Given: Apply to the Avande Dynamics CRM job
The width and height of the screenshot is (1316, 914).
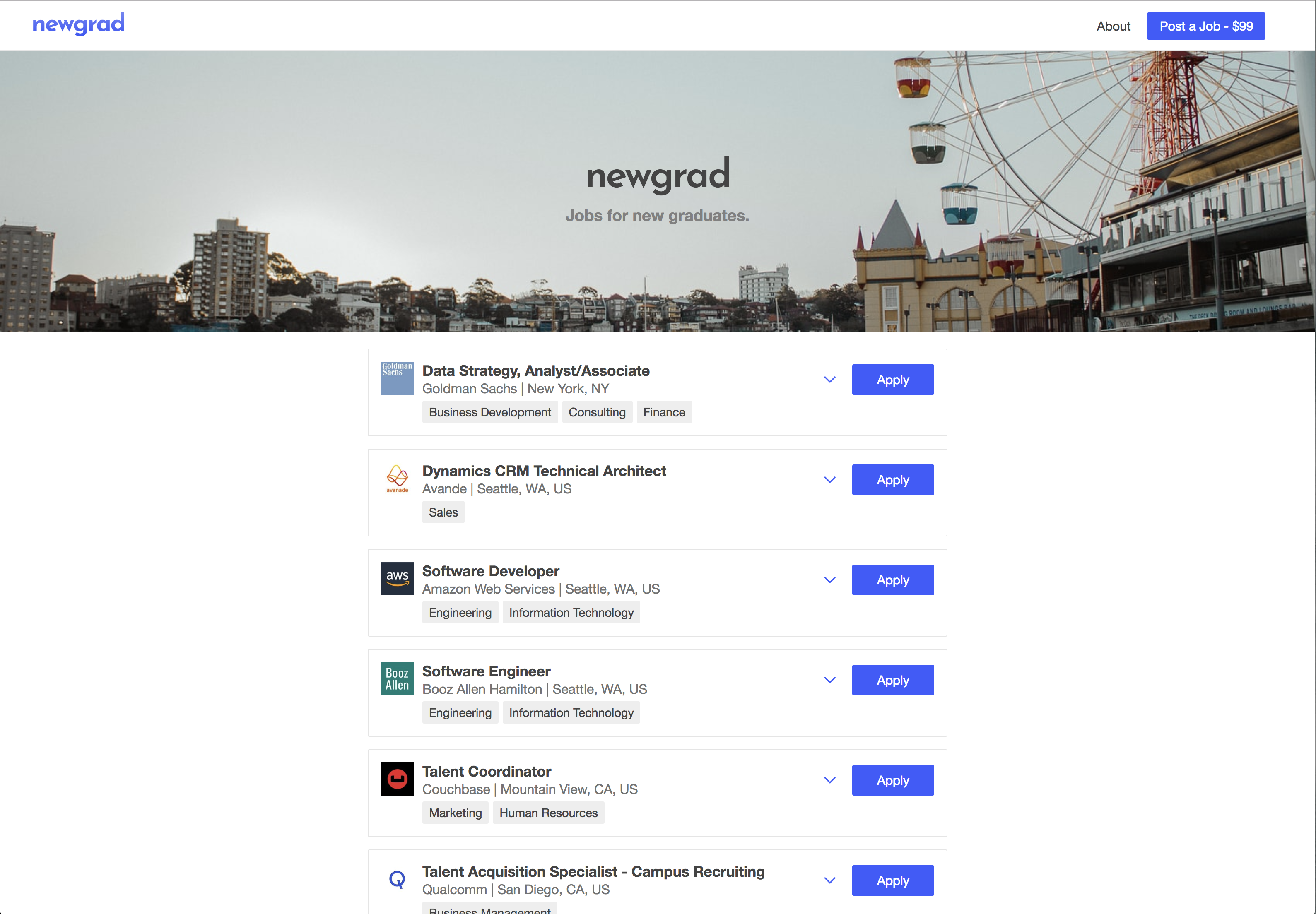Looking at the screenshot, I should point(893,480).
